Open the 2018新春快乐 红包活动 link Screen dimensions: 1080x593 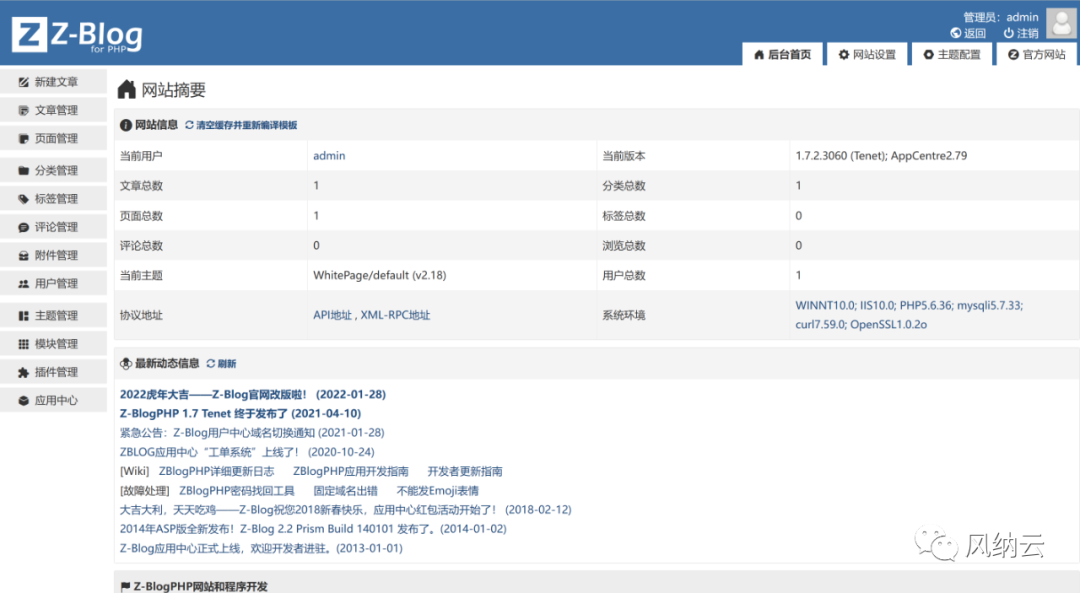coord(346,510)
